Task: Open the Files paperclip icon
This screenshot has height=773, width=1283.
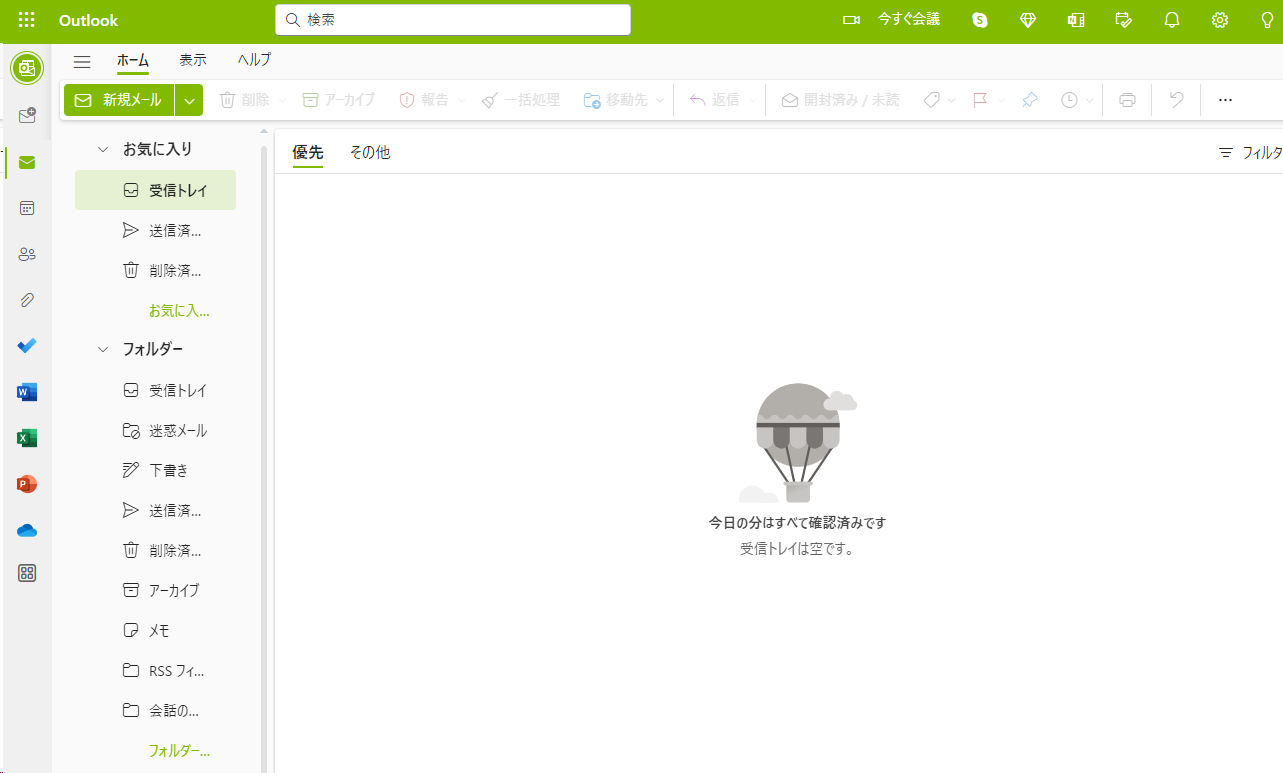Action: click(x=27, y=300)
